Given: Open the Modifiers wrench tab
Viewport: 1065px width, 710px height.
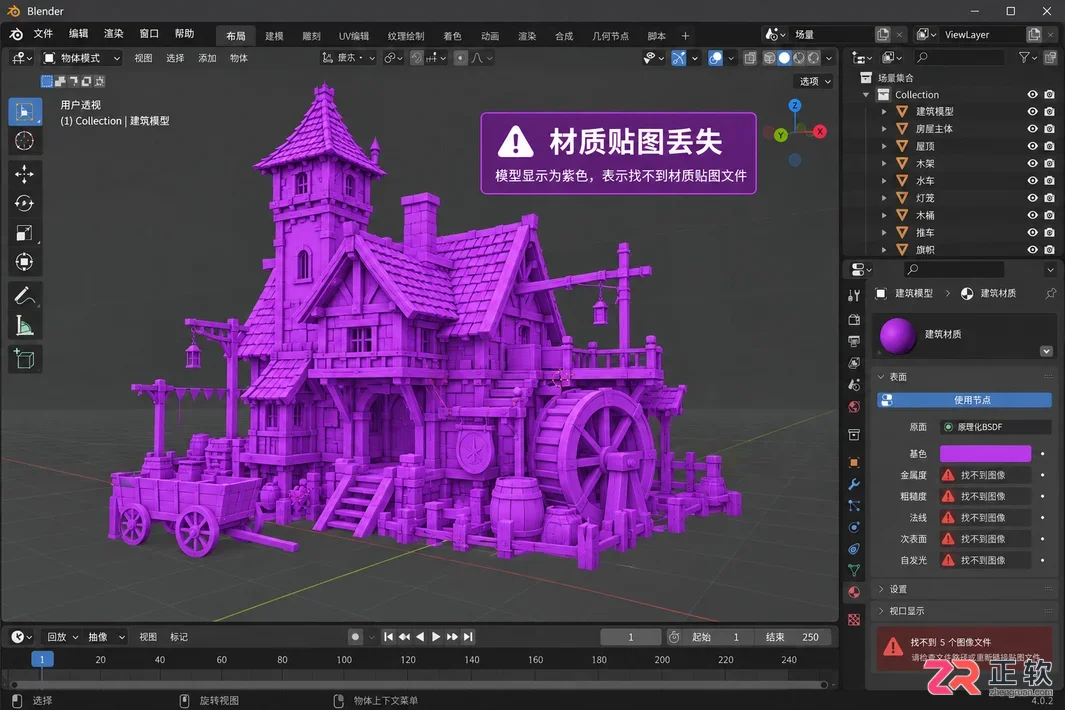Looking at the screenshot, I should 854,484.
